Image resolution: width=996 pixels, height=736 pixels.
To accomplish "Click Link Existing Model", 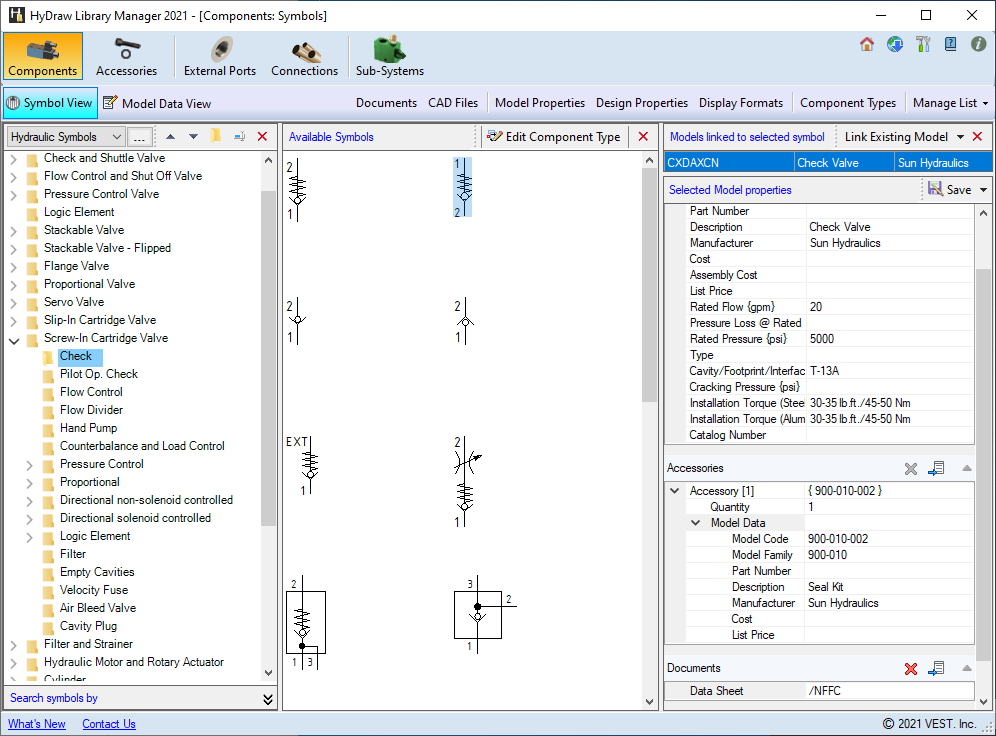I will (x=896, y=137).
